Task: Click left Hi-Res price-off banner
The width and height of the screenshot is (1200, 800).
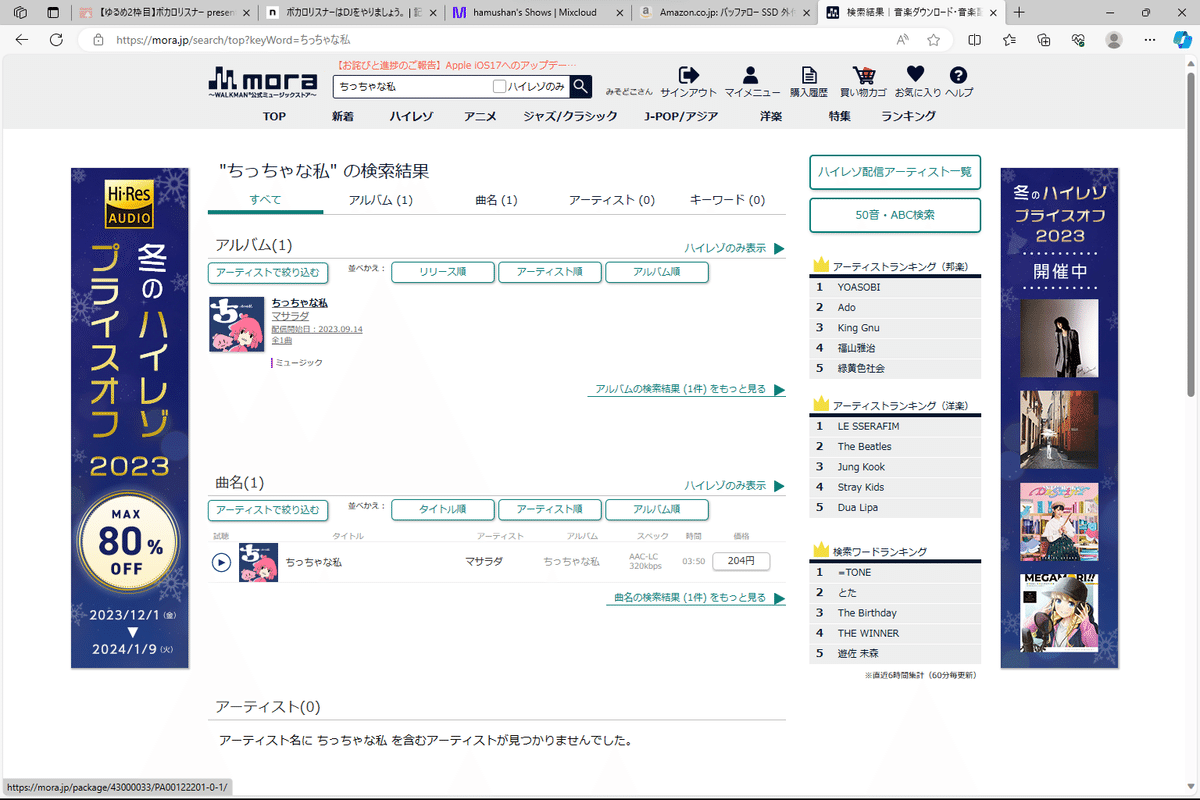Action: click(130, 418)
